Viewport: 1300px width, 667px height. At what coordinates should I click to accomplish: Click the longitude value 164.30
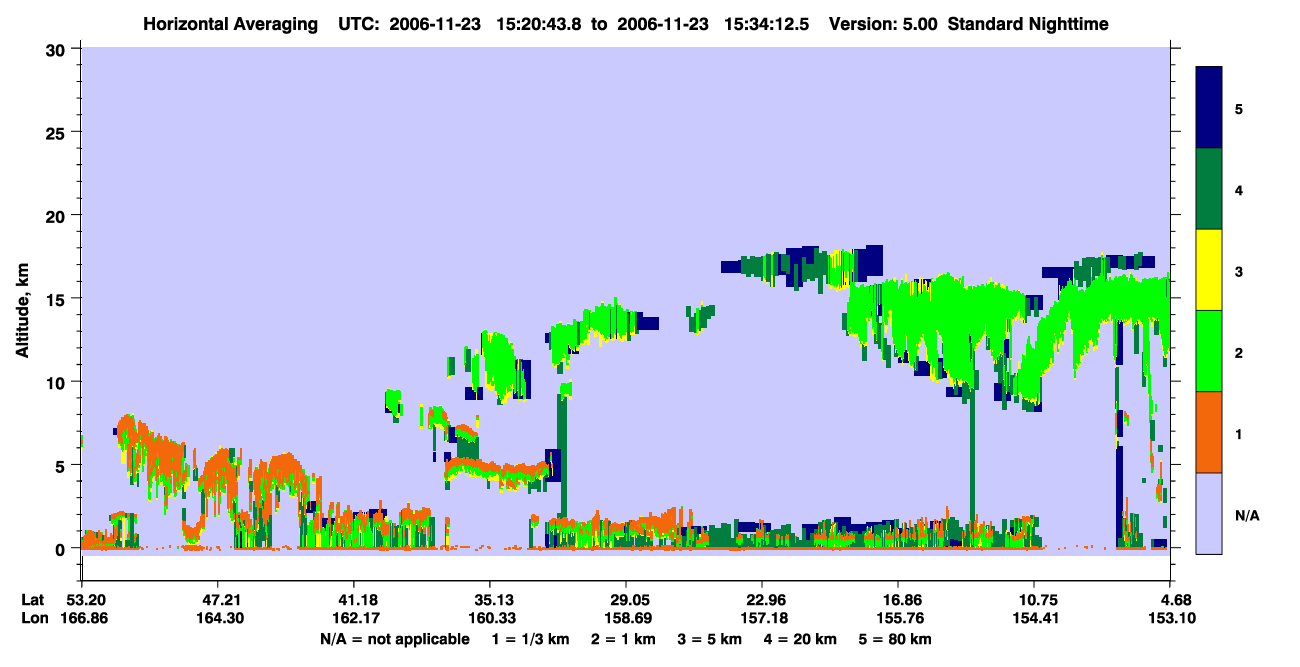coord(217,619)
